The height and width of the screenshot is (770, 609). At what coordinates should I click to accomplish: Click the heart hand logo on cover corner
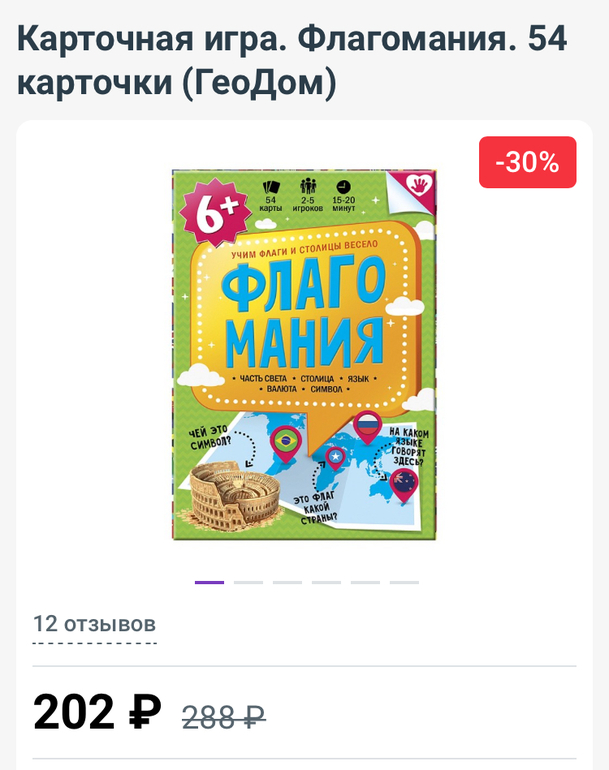(420, 185)
